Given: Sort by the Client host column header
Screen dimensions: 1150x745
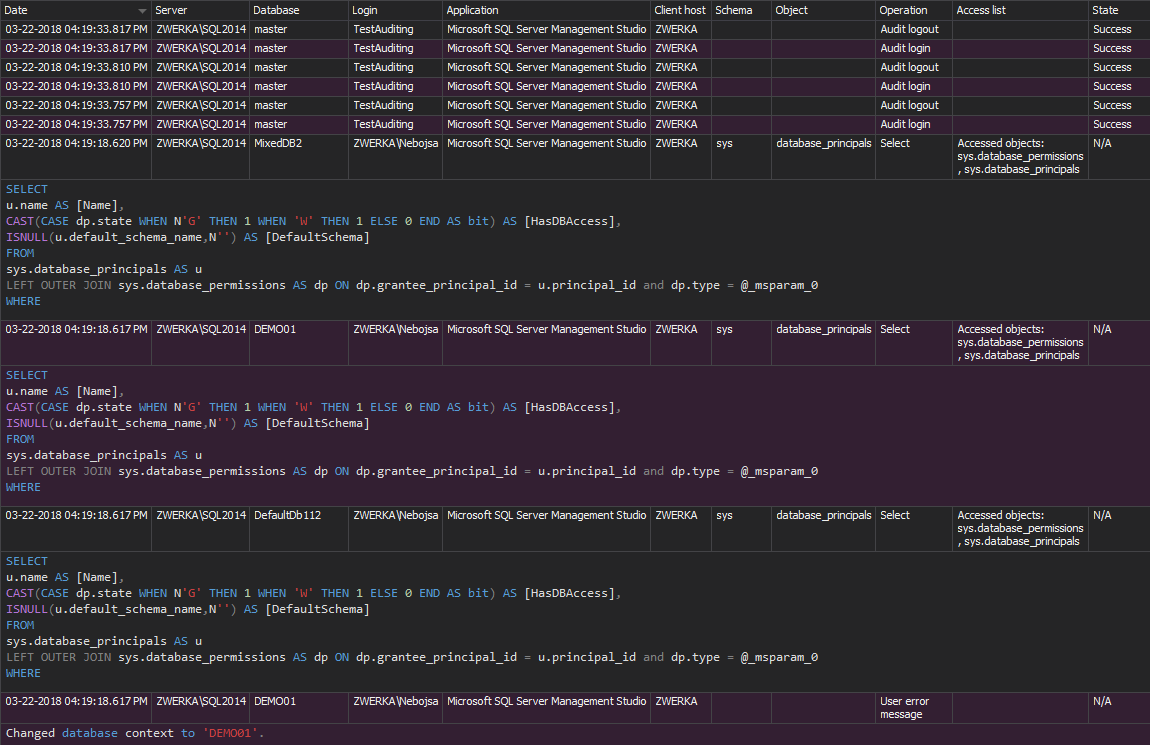Looking at the screenshot, I should point(680,10).
